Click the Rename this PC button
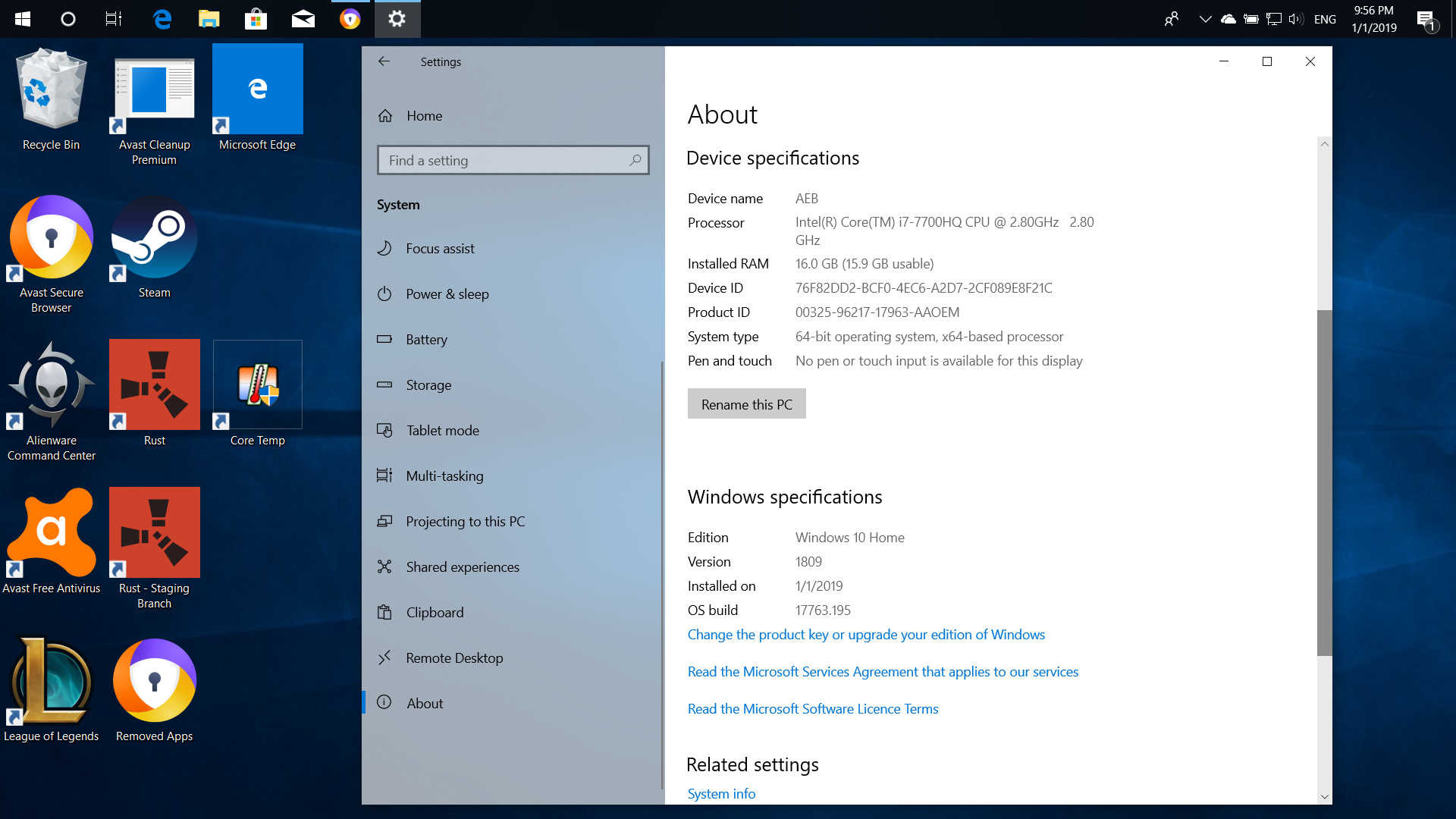 [746, 403]
